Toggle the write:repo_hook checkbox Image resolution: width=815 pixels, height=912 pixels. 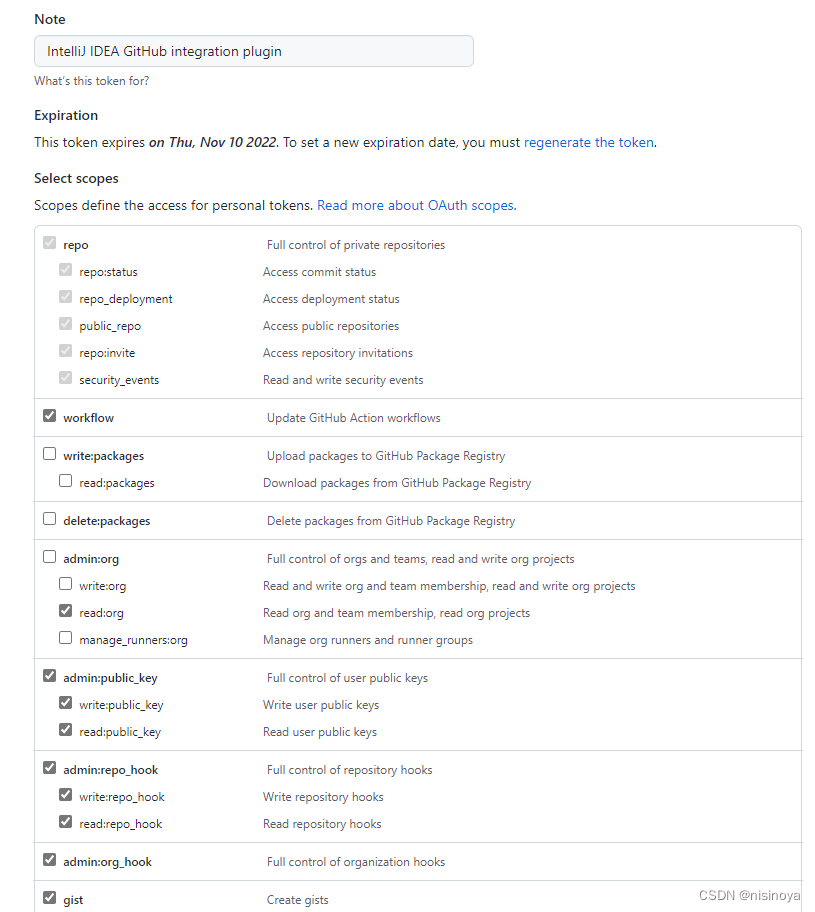(66, 795)
